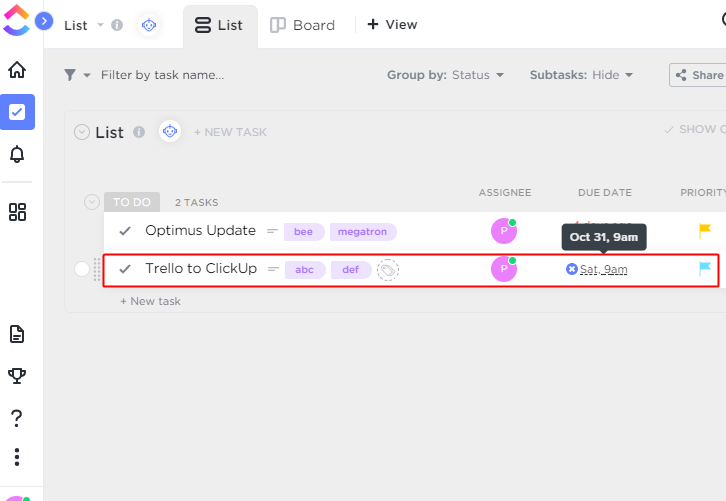
Task: Open Home from the sidebar
Action: pos(17,70)
